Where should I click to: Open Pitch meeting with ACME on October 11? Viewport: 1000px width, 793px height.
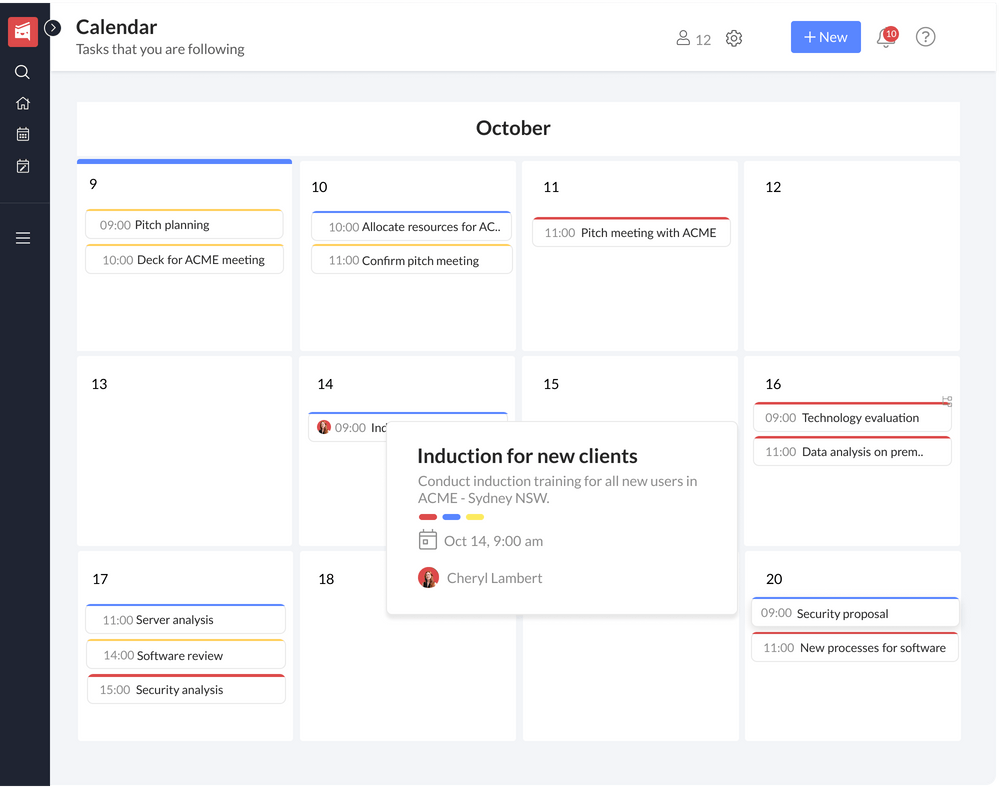coord(631,232)
